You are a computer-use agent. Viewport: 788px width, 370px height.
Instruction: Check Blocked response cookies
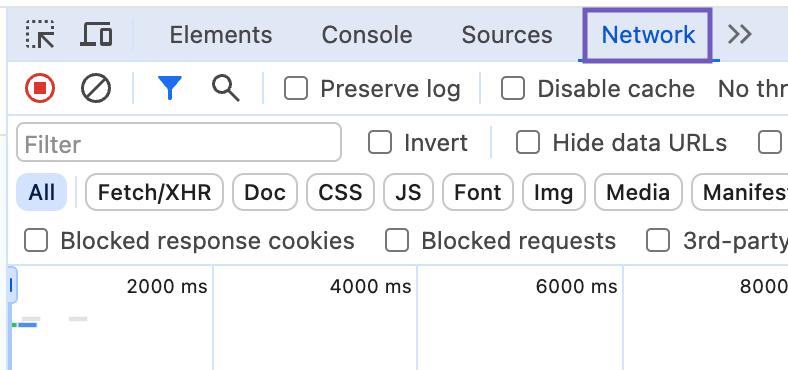tap(36, 240)
